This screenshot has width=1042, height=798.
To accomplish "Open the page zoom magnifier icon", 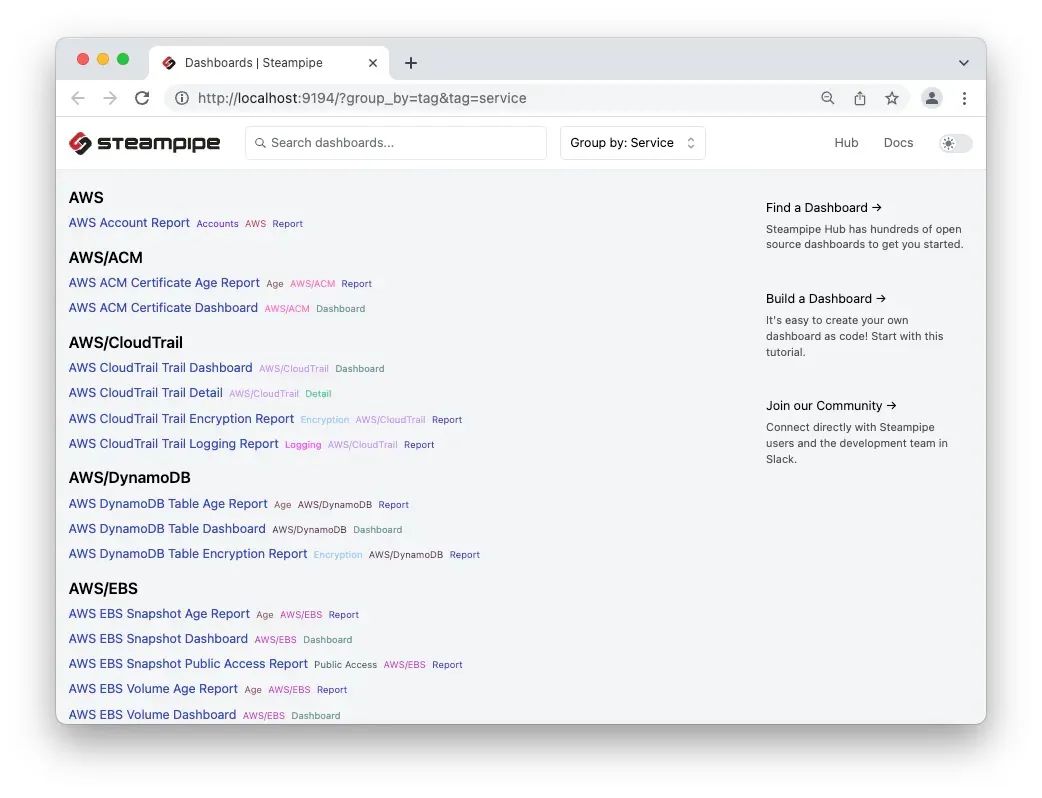I will (828, 98).
